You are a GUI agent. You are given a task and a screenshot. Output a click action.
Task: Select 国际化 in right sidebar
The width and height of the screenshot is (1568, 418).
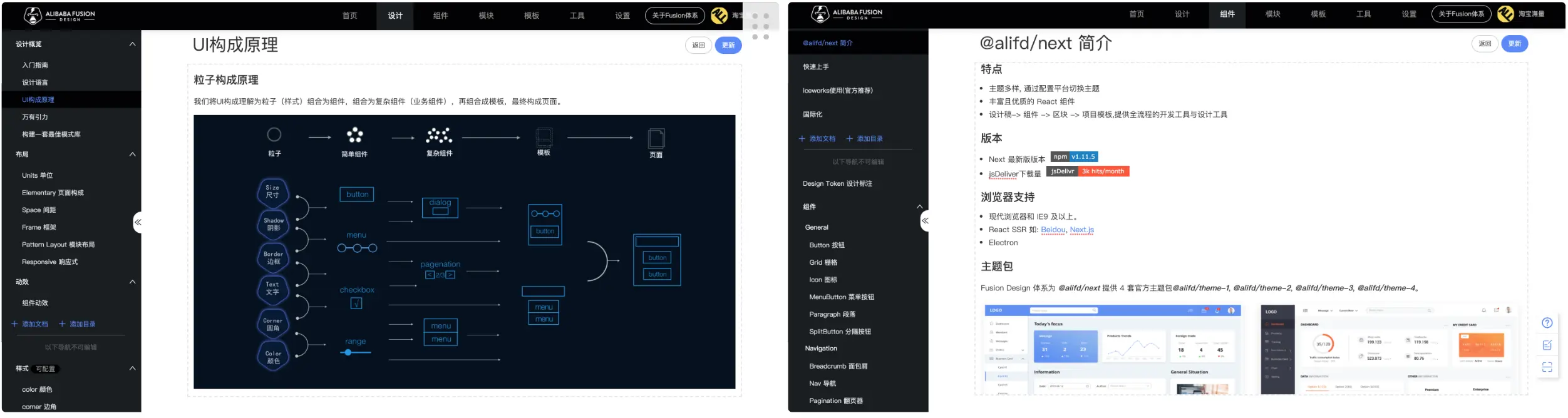pos(812,115)
